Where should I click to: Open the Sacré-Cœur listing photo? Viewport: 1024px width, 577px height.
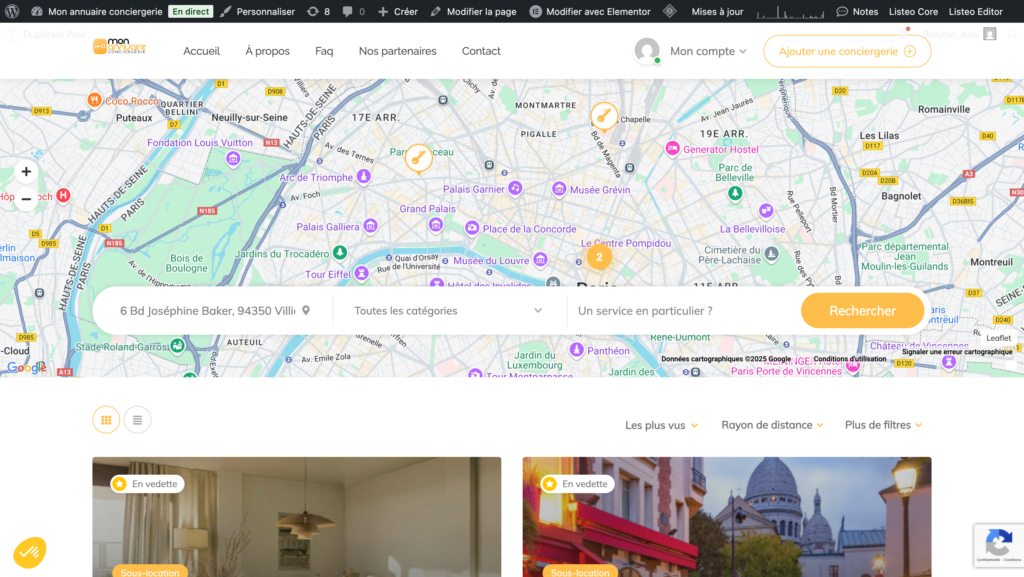727,517
